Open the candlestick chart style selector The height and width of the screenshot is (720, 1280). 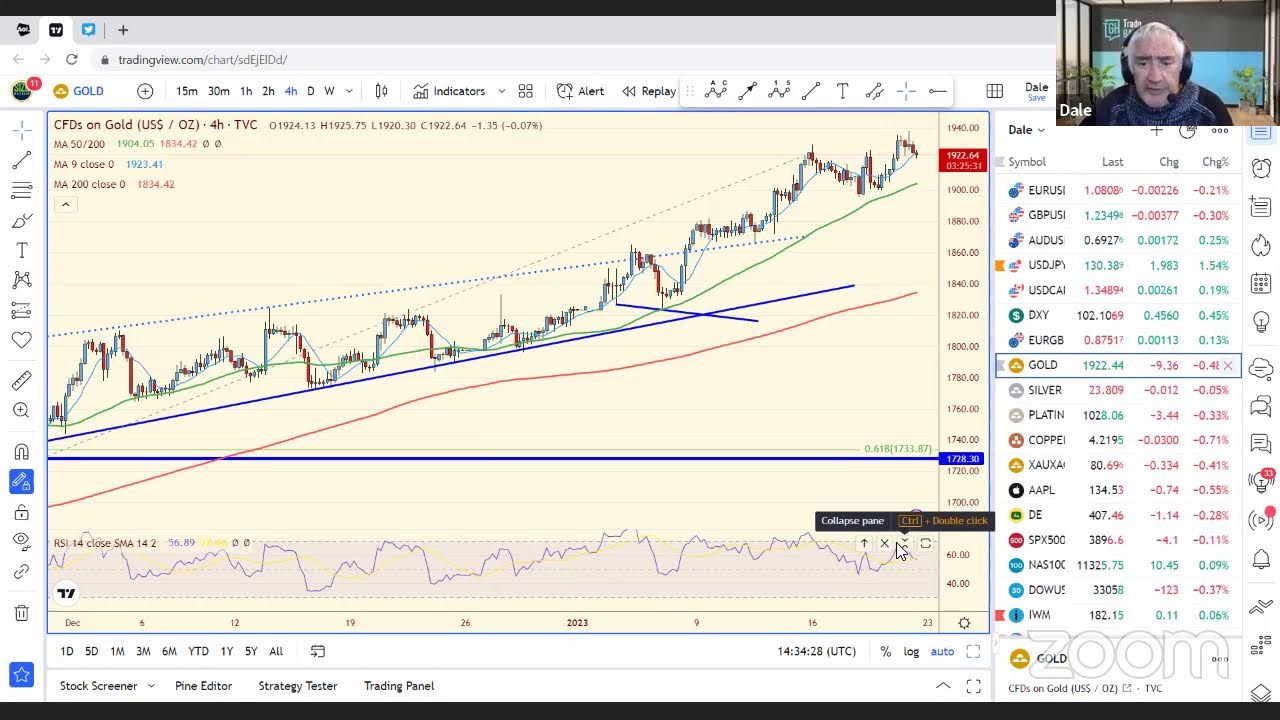click(381, 91)
